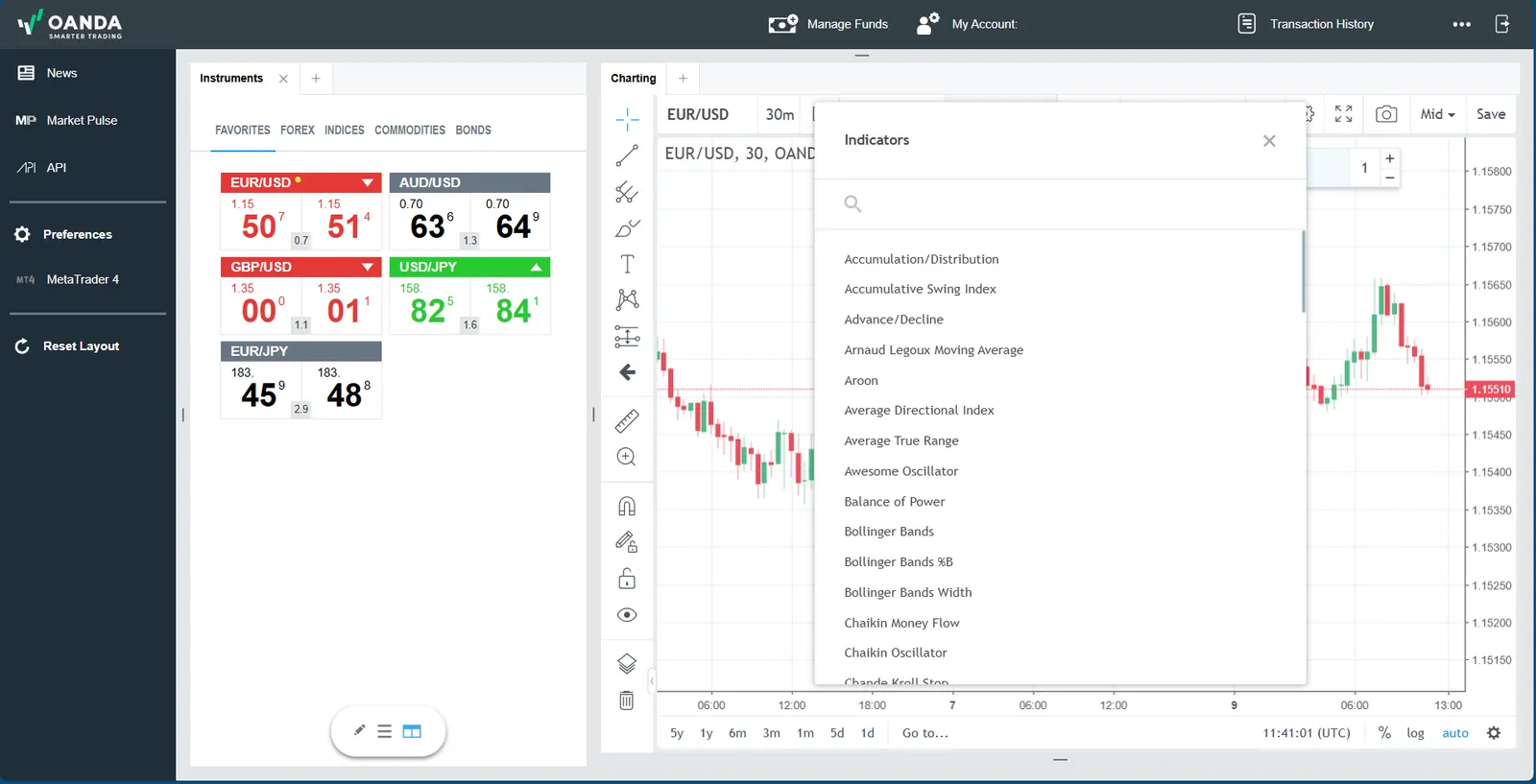1536x784 pixels.
Task: Launch MetaTrader 4 from sidebar
Action: pos(67,279)
